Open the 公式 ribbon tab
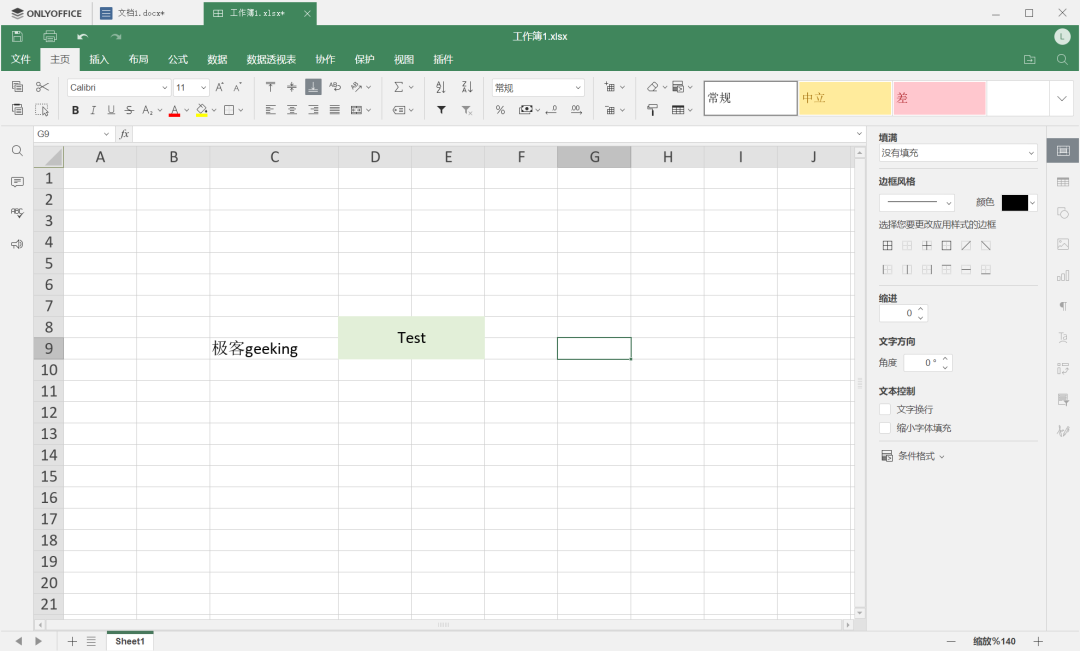 [178, 59]
